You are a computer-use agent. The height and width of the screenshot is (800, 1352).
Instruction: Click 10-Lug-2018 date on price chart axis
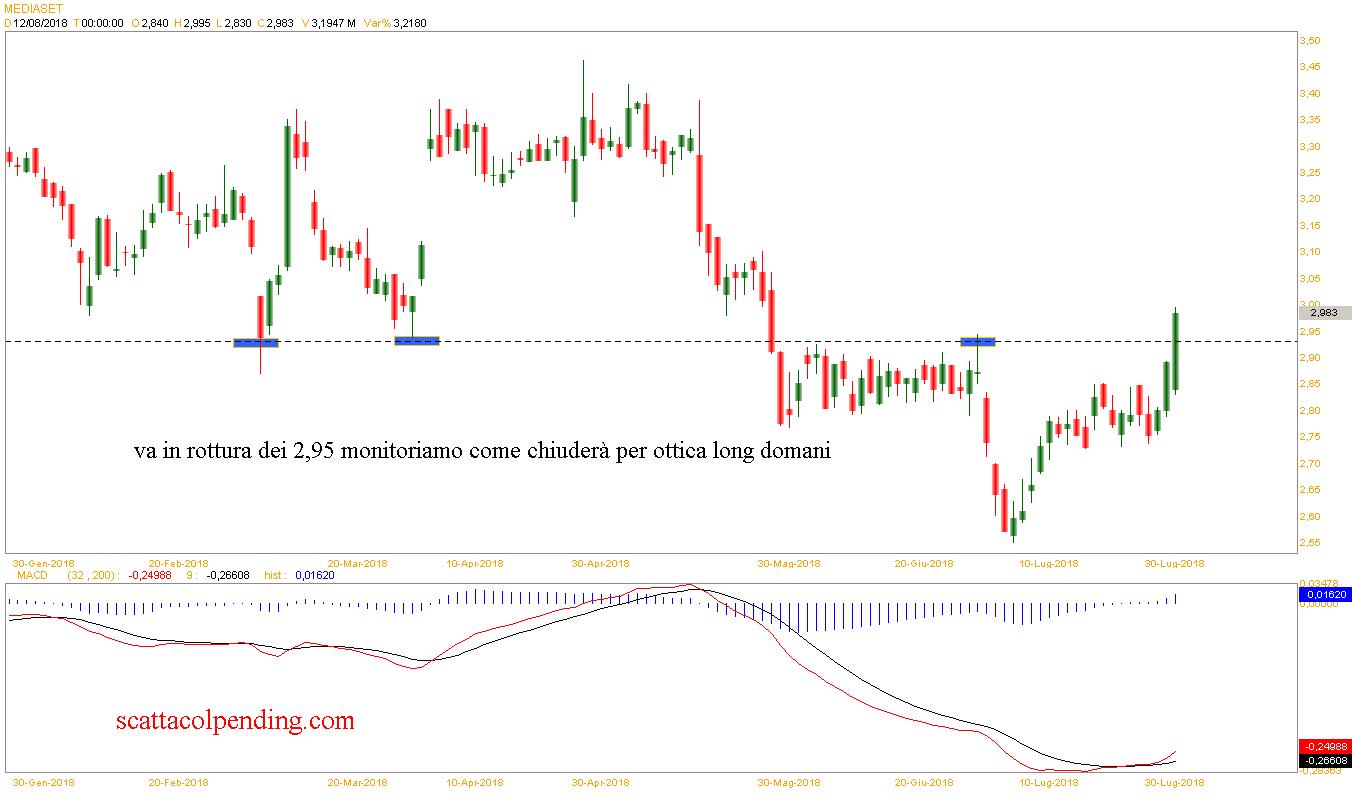(x=1048, y=563)
